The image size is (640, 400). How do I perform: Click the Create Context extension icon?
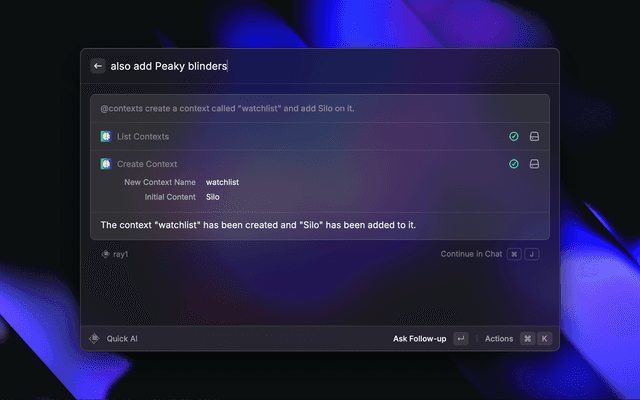(105, 164)
